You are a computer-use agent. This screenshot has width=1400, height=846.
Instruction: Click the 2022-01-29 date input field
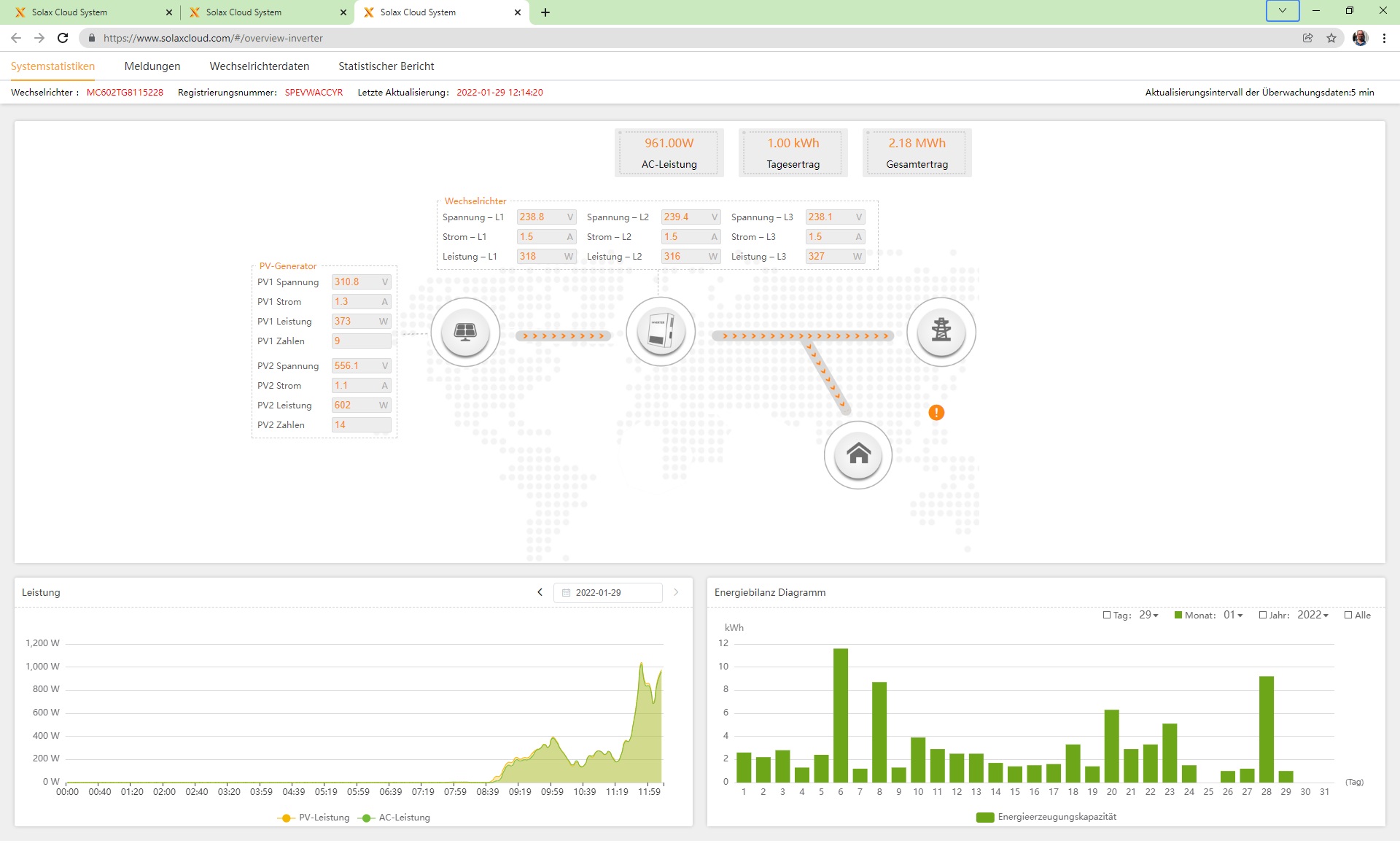[607, 593]
